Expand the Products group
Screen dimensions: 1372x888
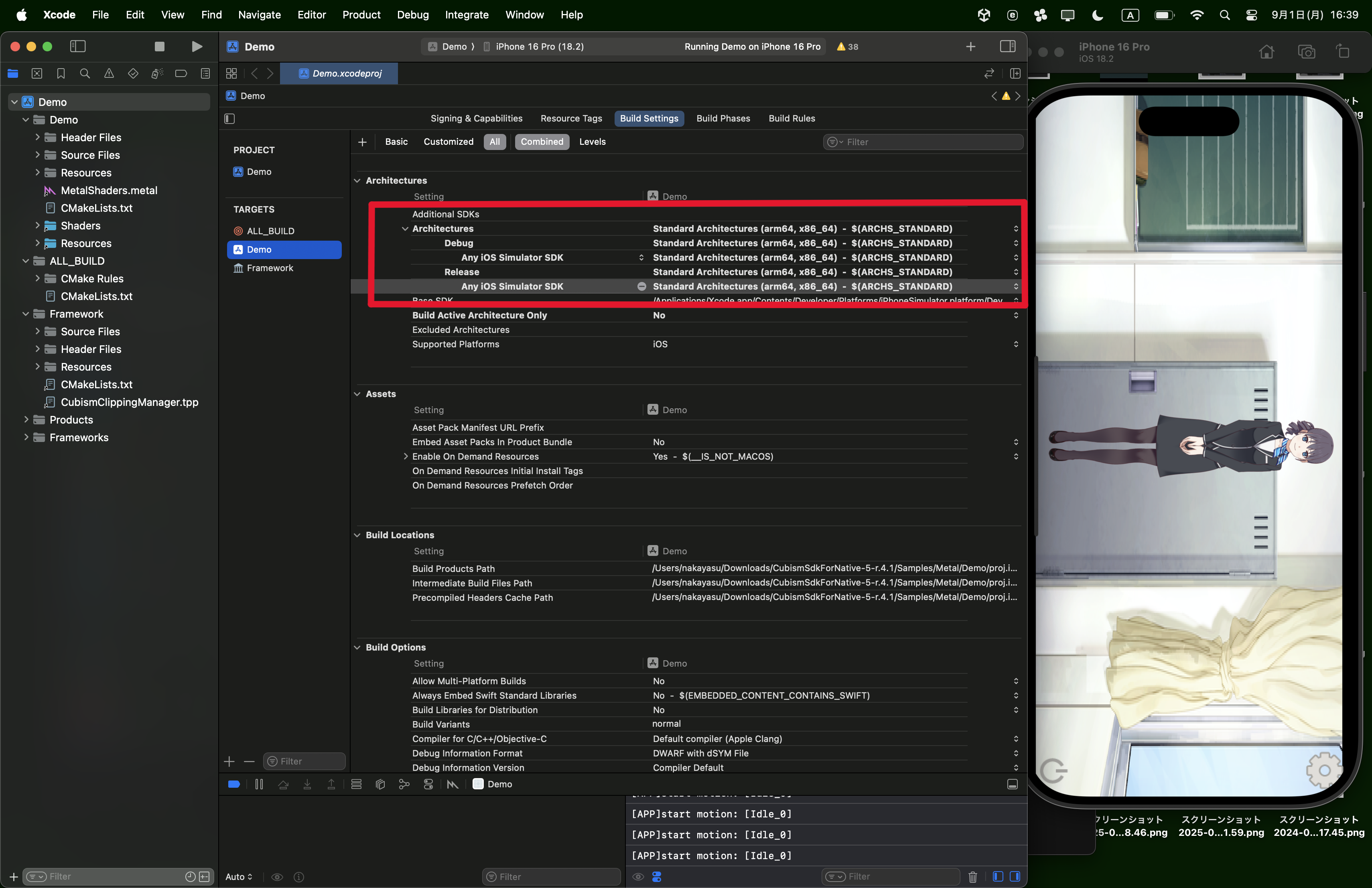[x=26, y=420]
